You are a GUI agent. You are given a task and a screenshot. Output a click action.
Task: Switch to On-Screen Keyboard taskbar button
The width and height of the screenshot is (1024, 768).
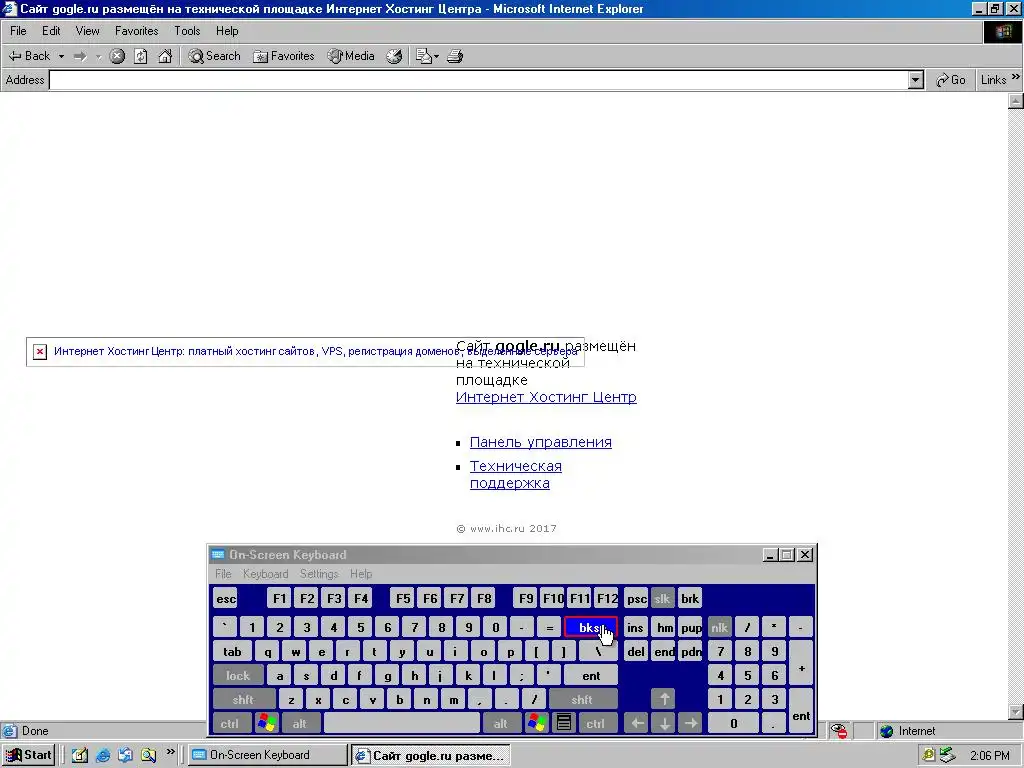tap(268, 755)
